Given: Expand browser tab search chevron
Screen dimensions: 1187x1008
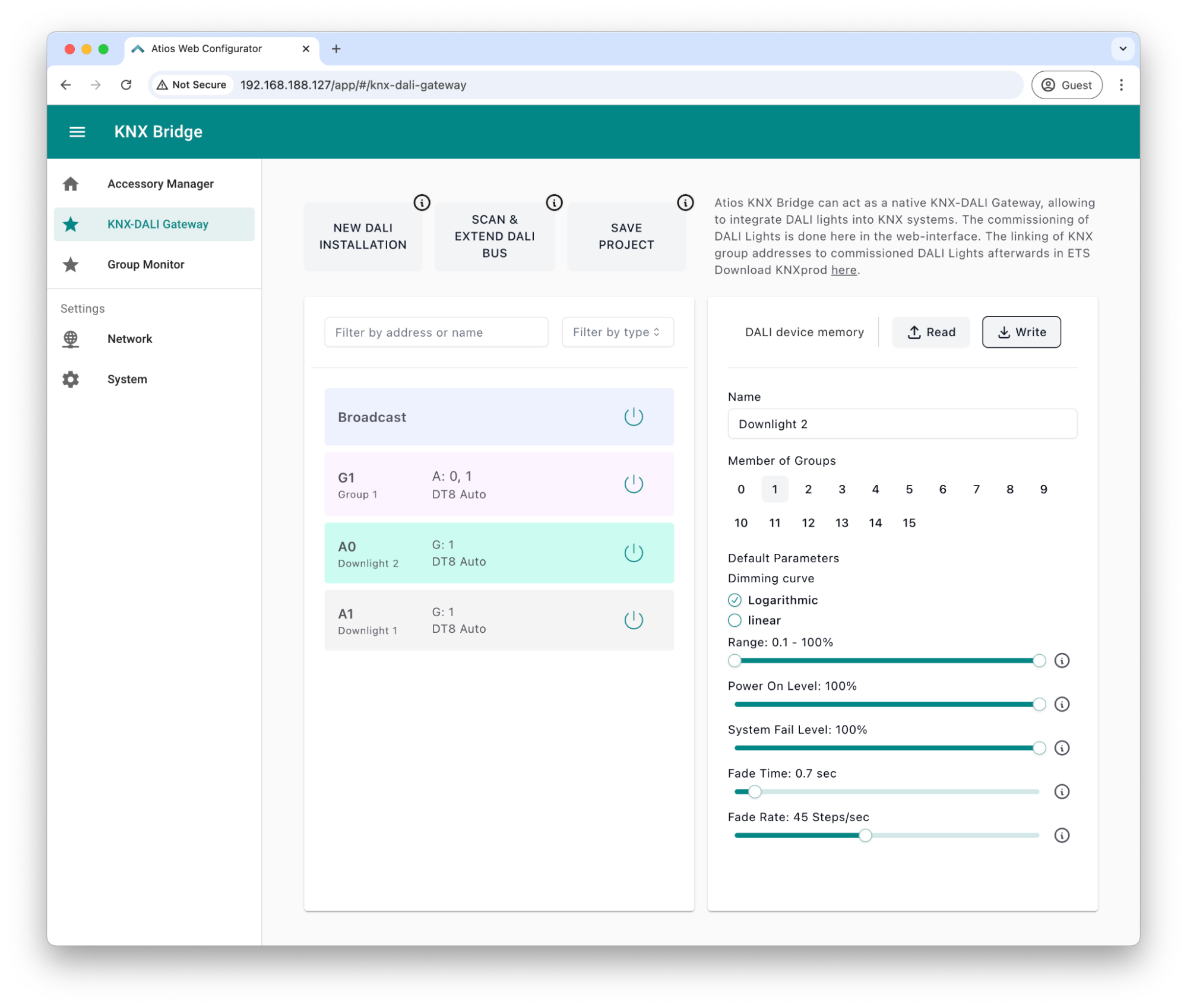Looking at the screenshot, I should (x=1122, y=49).
